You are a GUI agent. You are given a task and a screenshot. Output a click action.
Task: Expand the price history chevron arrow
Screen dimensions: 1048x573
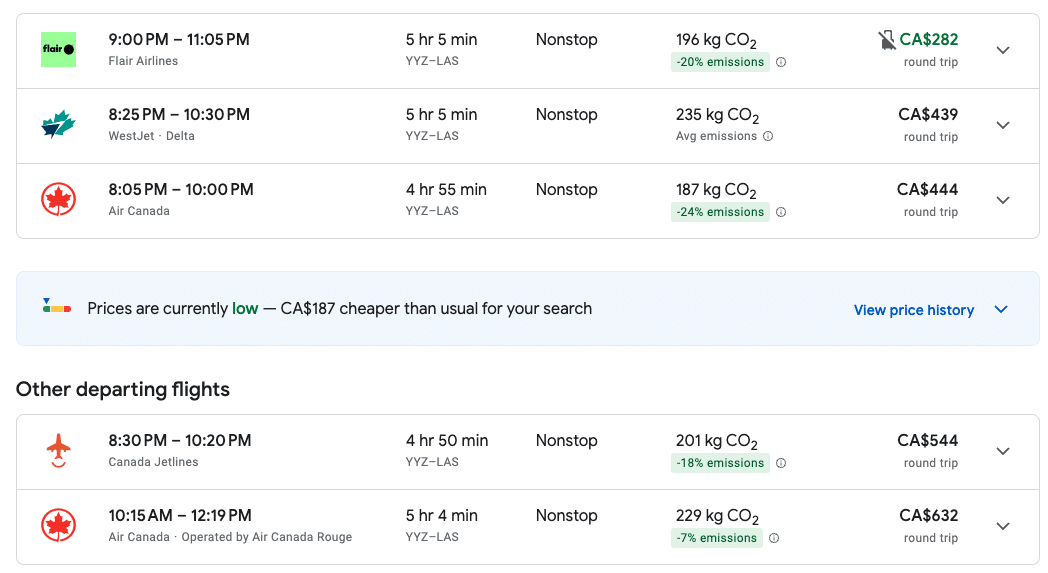click(x=1001, y=310)
